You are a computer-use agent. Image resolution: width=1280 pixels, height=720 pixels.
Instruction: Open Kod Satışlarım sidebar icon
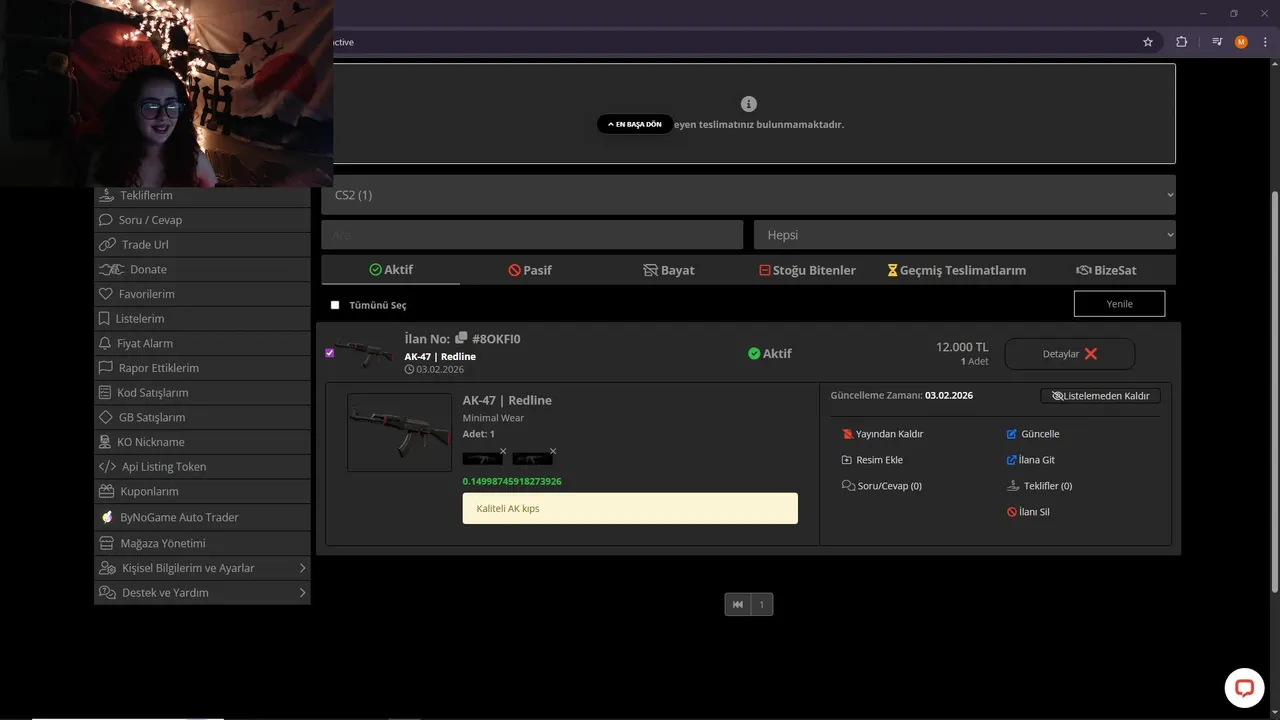coord(106,393)
